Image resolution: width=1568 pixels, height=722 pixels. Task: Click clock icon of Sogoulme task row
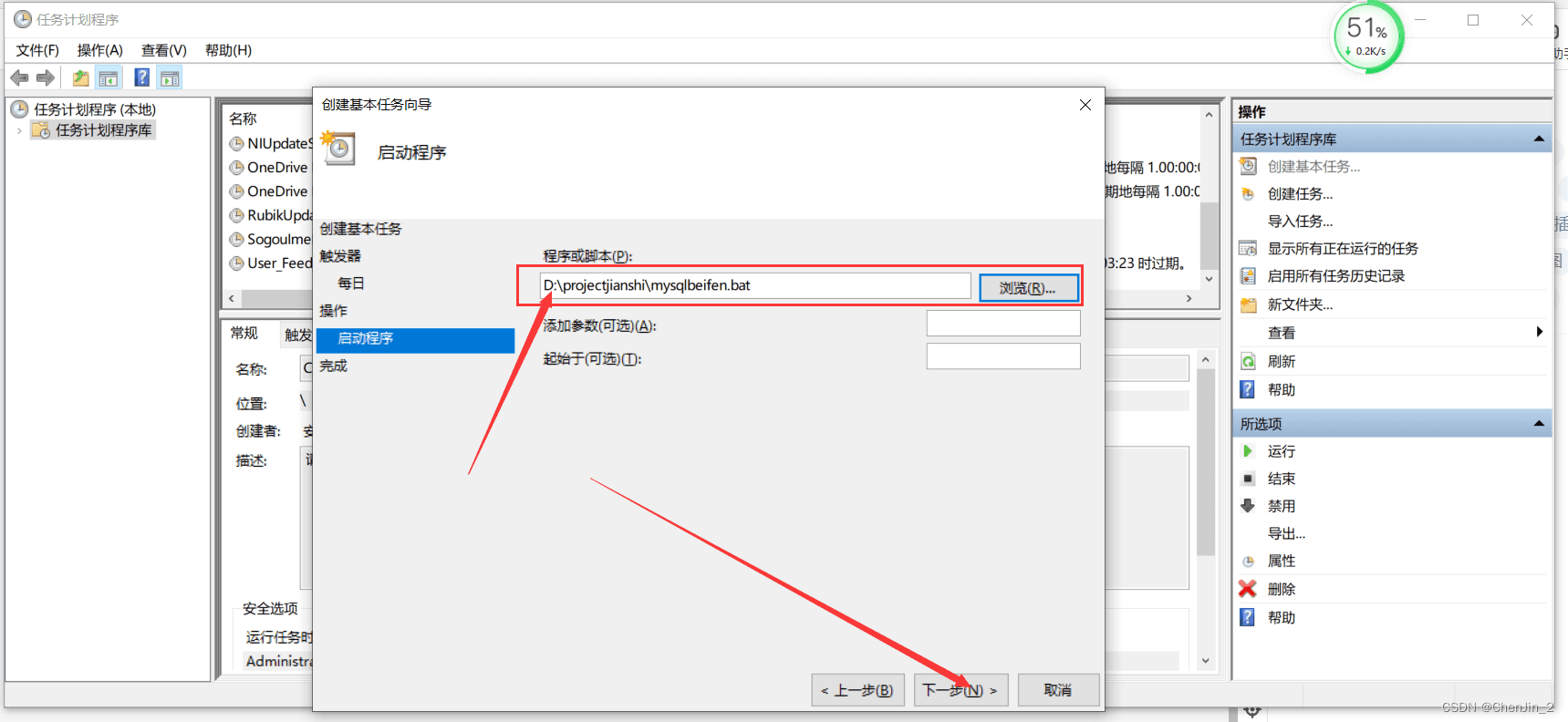pyautogui.click(x=237, y=239)
